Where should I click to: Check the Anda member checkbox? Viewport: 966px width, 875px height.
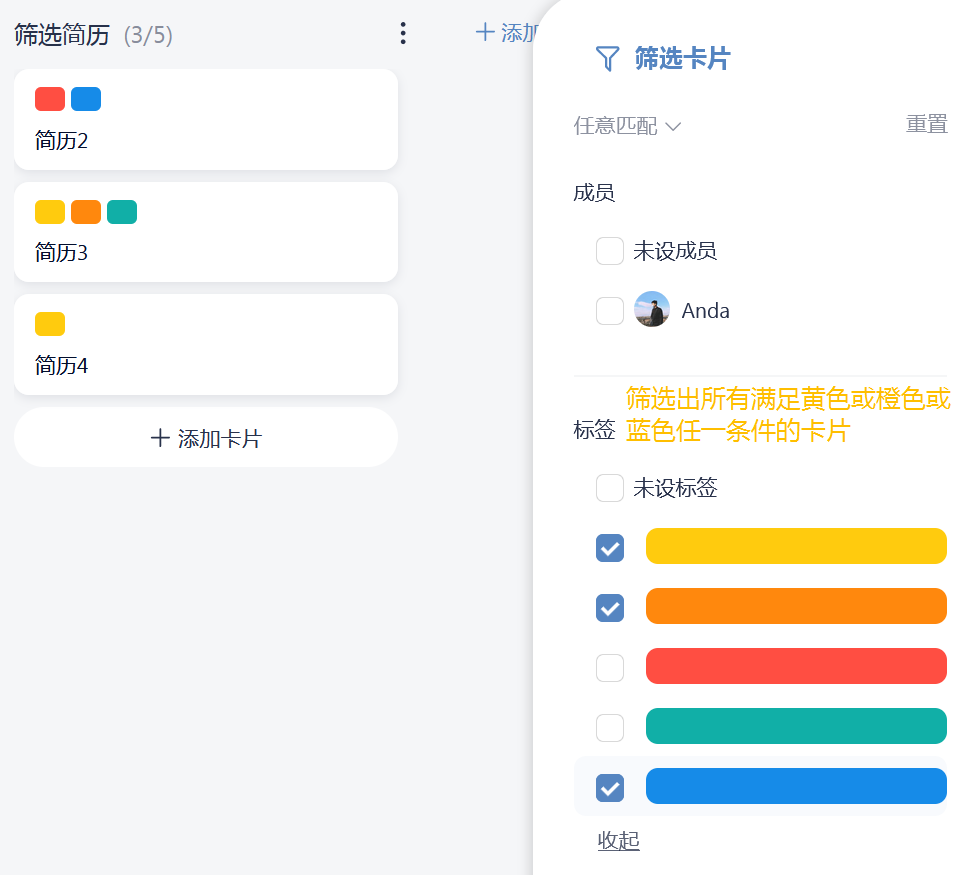(x=610, y=311)
